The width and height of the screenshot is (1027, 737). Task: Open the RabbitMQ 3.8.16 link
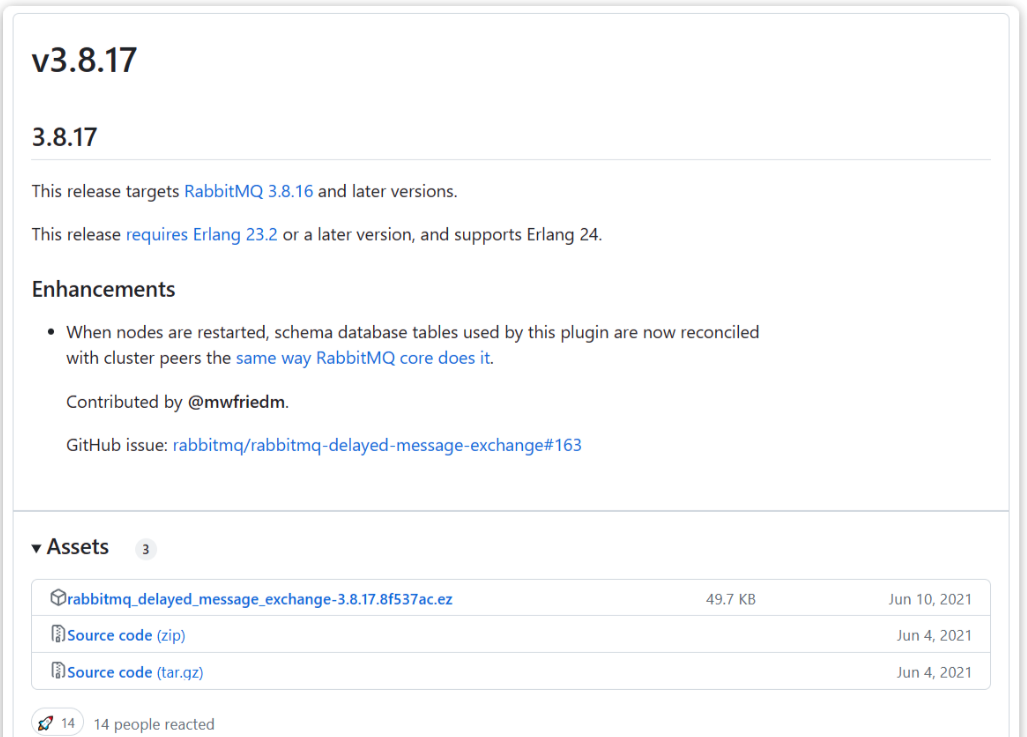click(248, 191)
